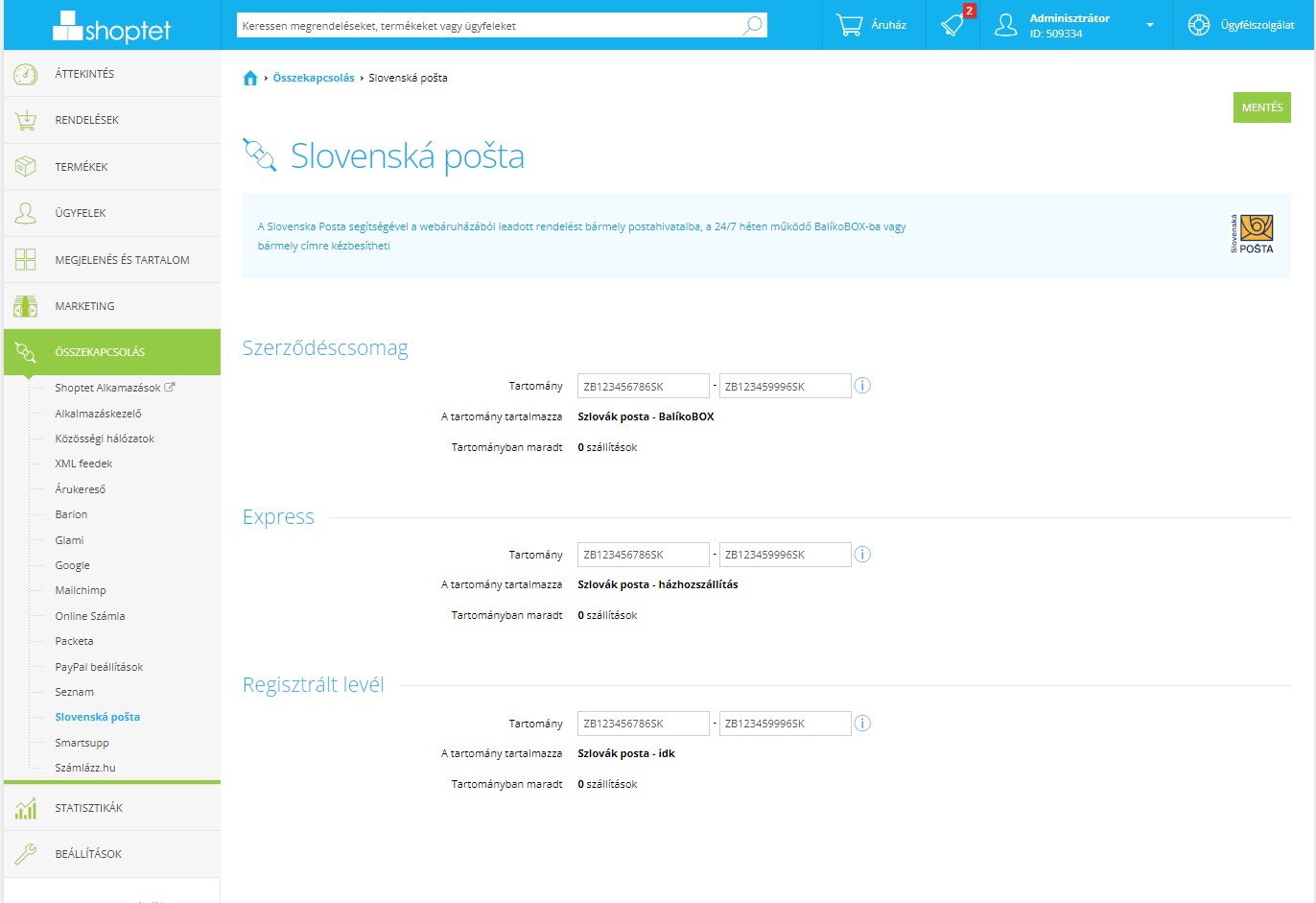1316x903 pixels.
Task: Click the plug icon beside page title
Action: (x=259, y=154)
